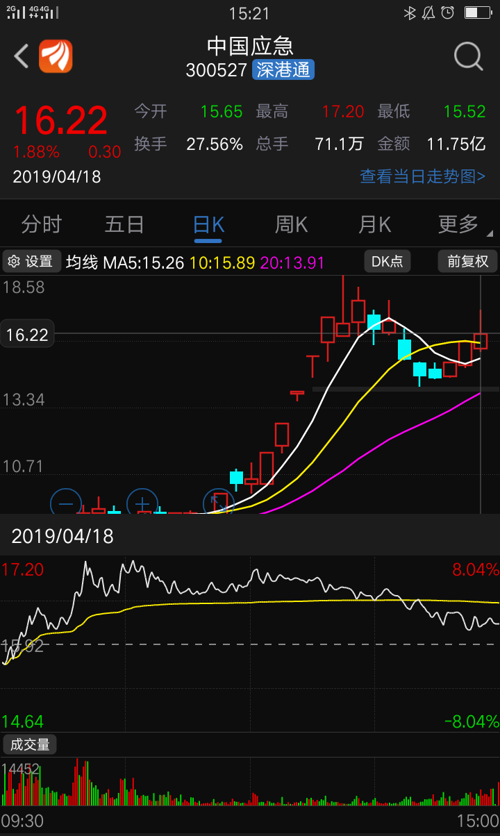Open 前复权 adjustment selector

(x=467, y=261)
